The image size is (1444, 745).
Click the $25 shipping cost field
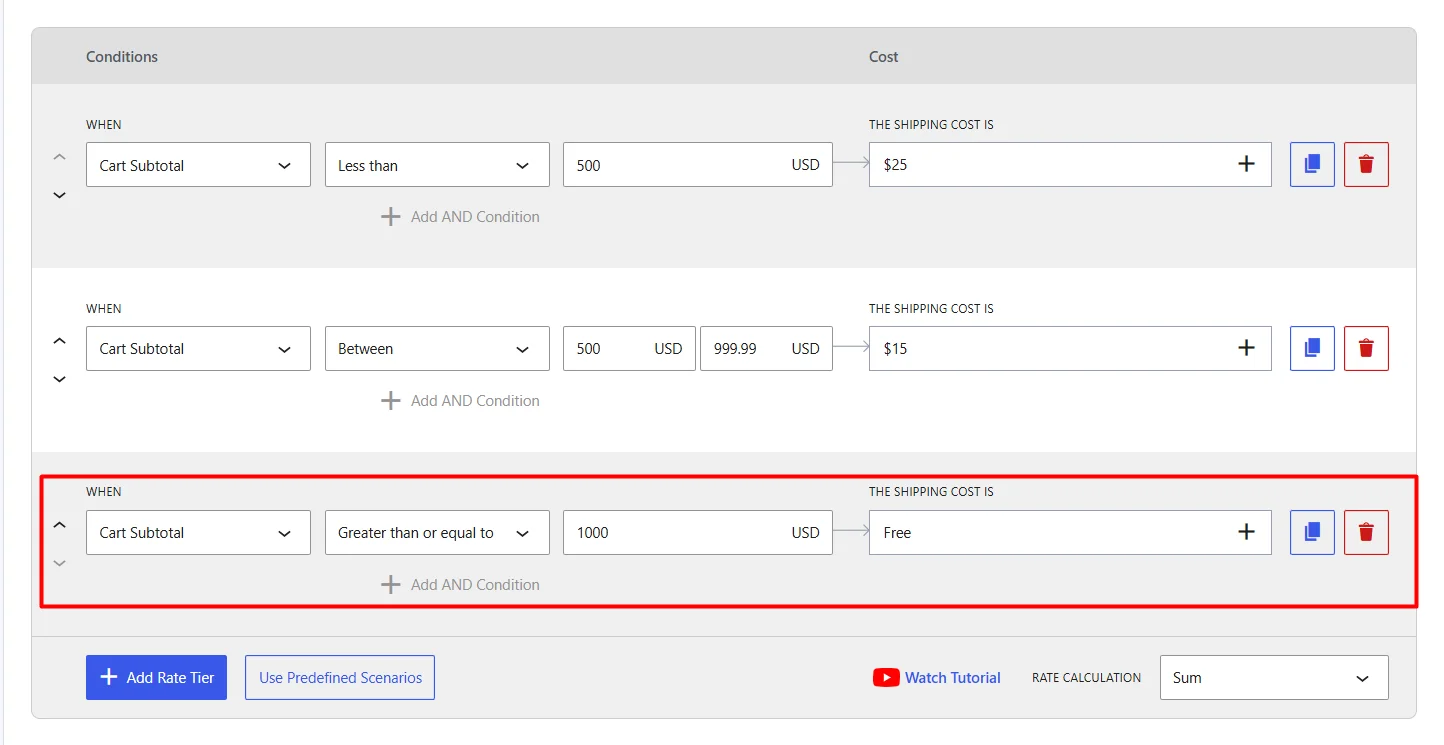coord(1070,164)
